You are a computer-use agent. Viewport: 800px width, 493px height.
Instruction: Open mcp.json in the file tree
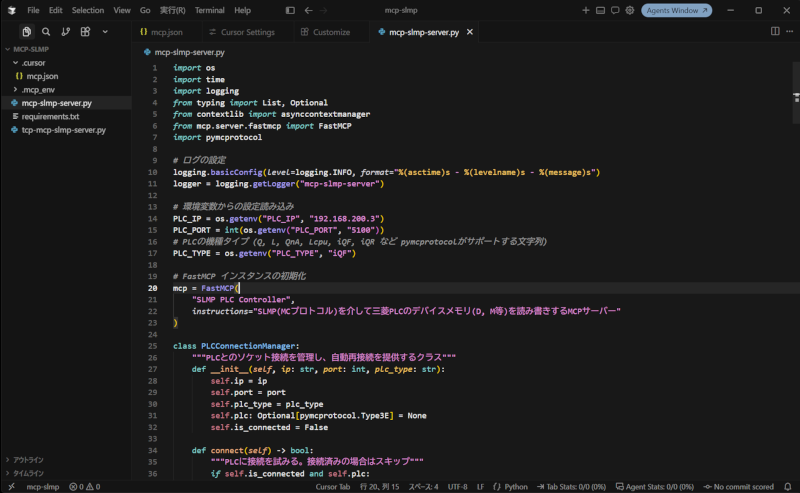coord(66,76)
